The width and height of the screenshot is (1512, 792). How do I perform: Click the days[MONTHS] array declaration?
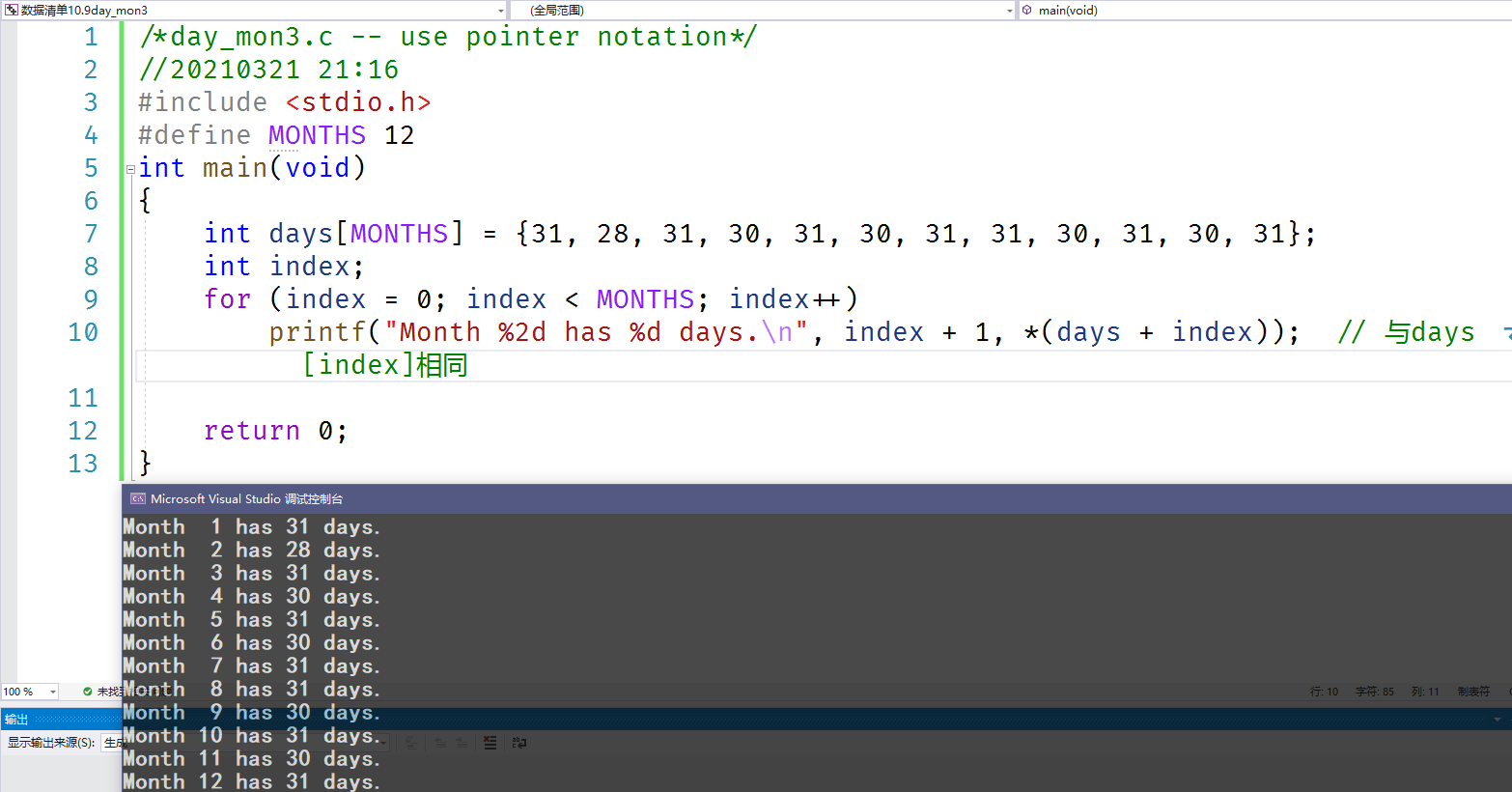point(367,234)
